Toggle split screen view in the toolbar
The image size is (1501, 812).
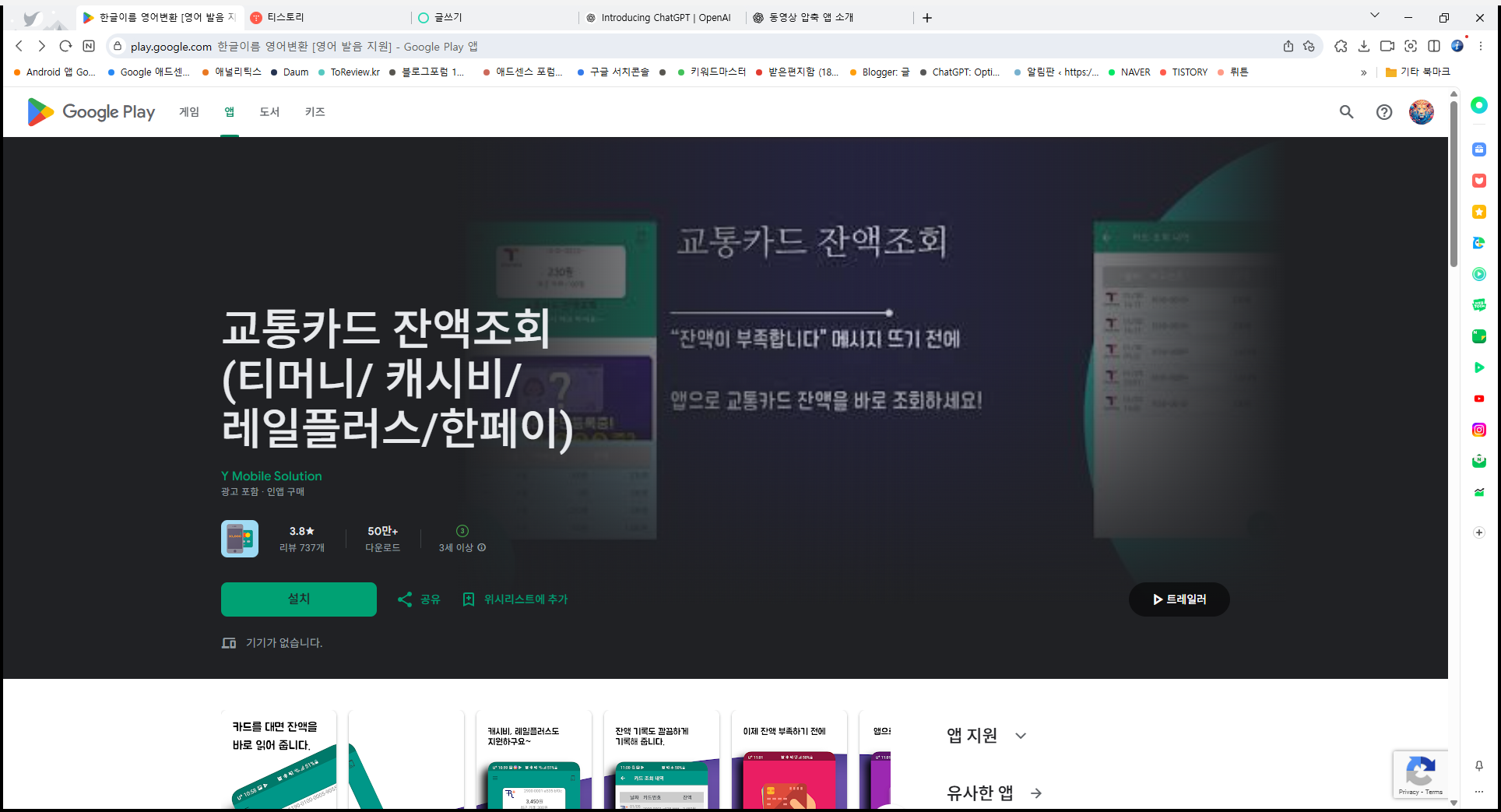(1435, 47)
